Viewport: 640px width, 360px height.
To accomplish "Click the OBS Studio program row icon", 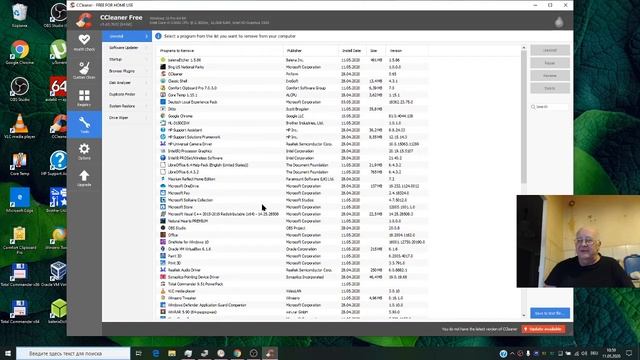I will (163, 228).
